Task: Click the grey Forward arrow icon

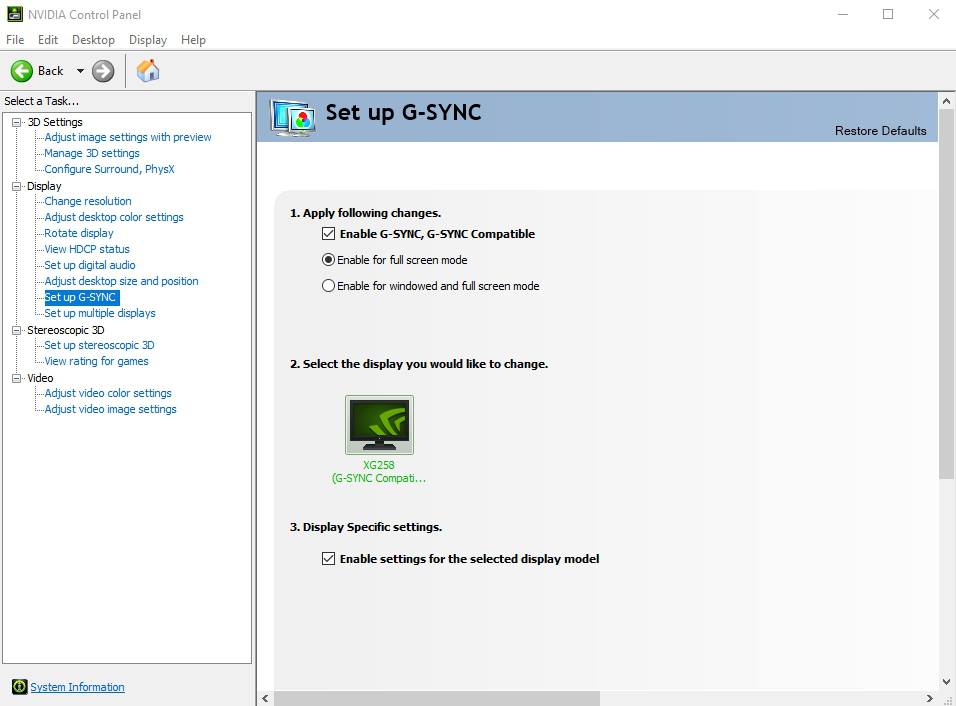Action: click(103, 71)
